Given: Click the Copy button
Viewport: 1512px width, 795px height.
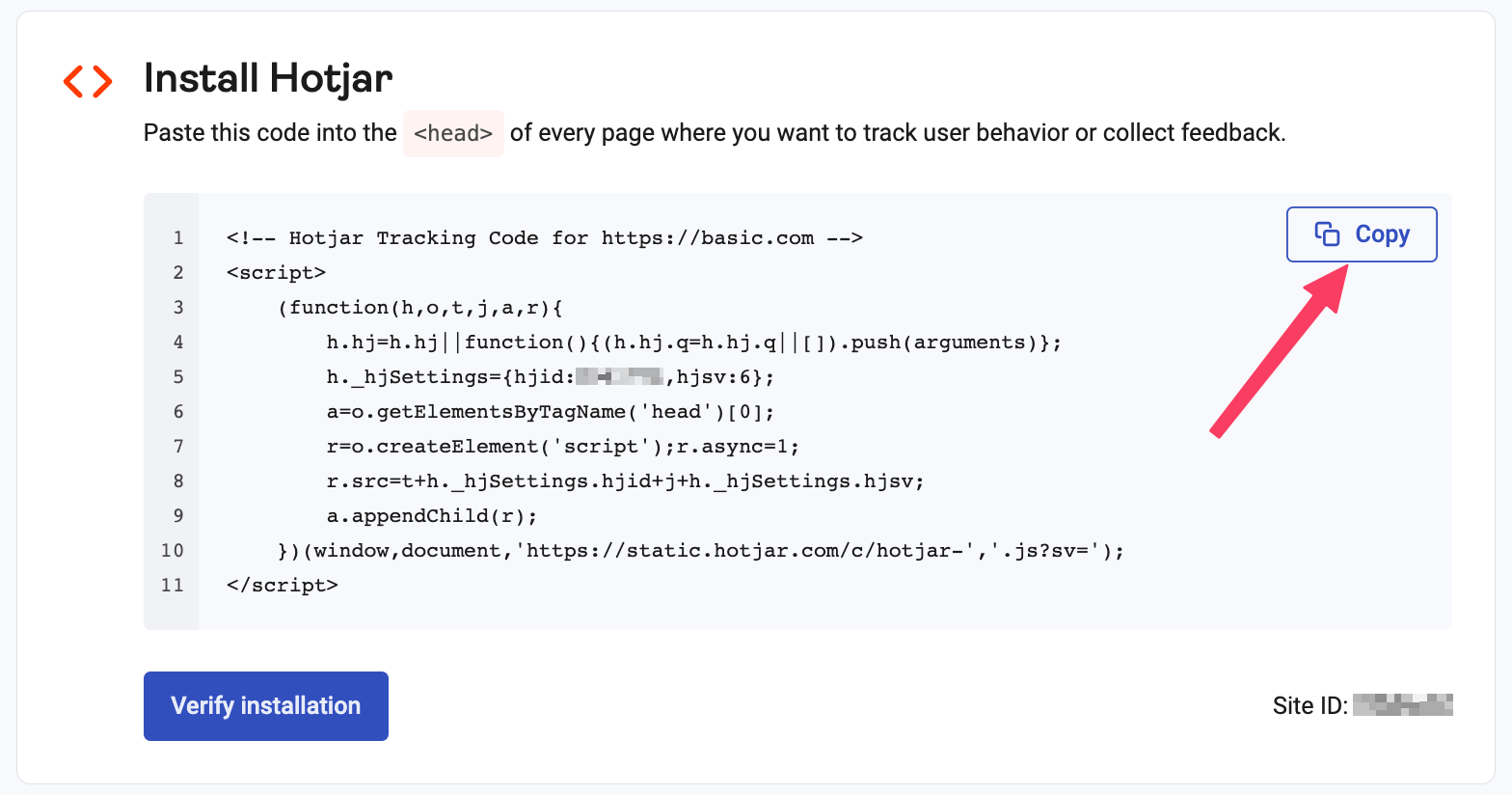Looking at the screenshot, I should (1362, 234).
